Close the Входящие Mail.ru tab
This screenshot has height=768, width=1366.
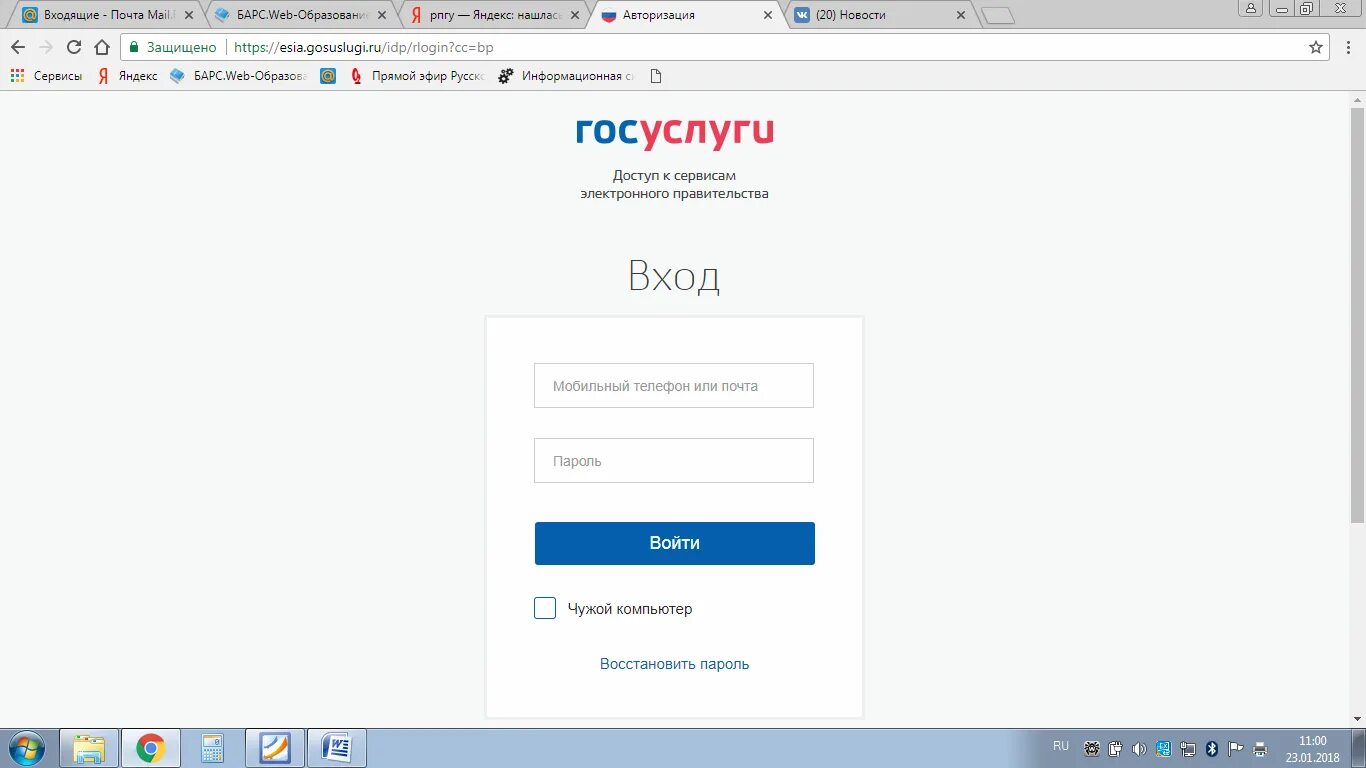(x=189, y=15)
